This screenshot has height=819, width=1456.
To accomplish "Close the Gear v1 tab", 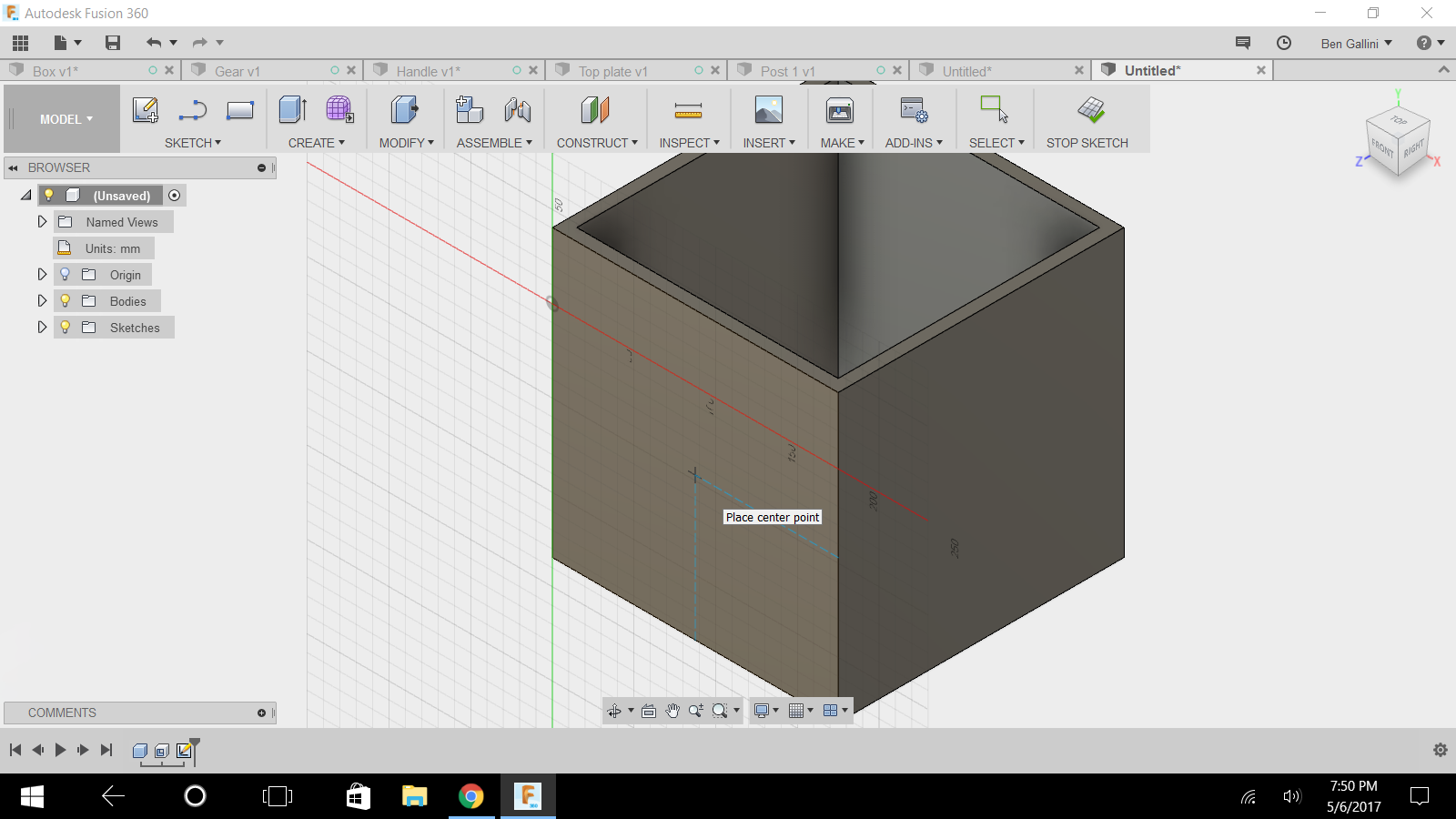I will [x=351, y=70].
